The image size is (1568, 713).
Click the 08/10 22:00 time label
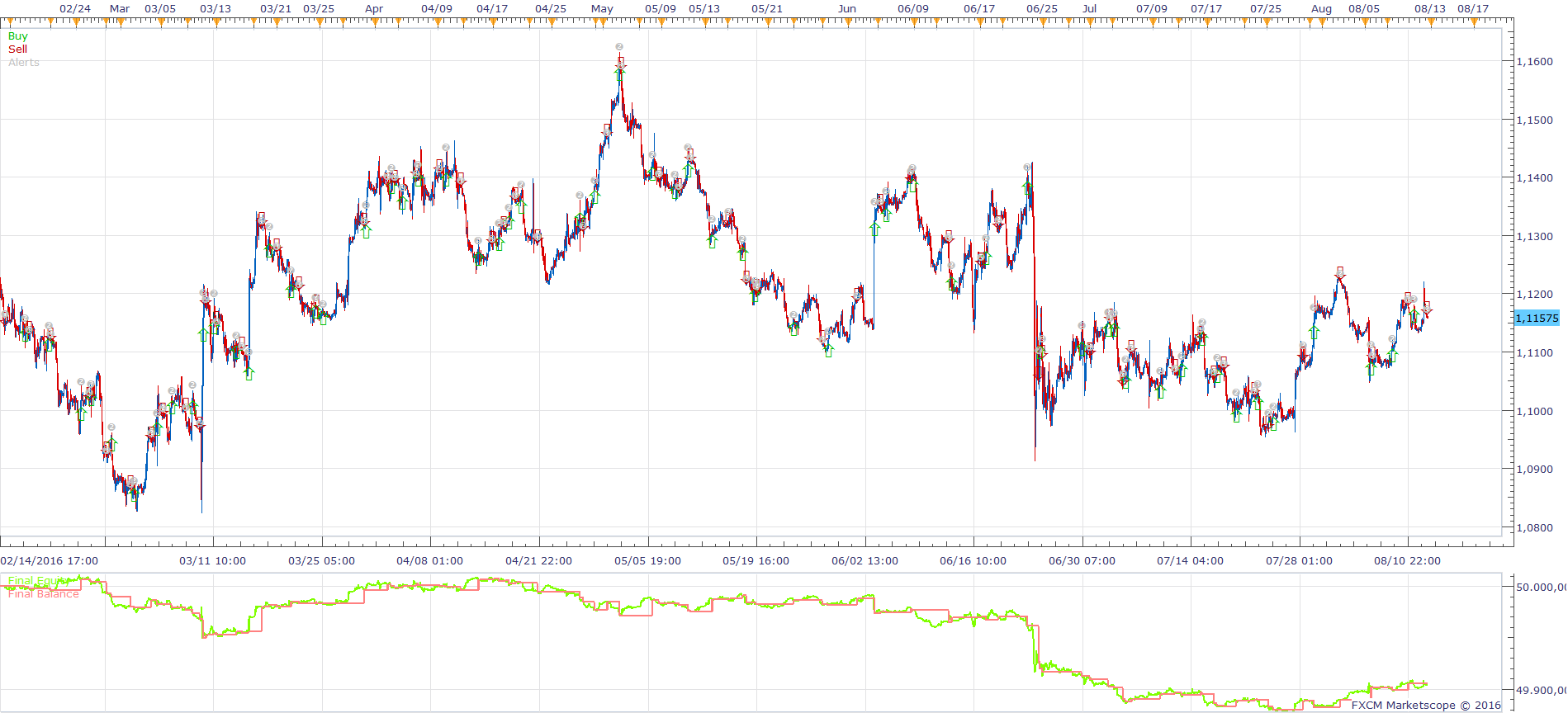coord(1407,561)
